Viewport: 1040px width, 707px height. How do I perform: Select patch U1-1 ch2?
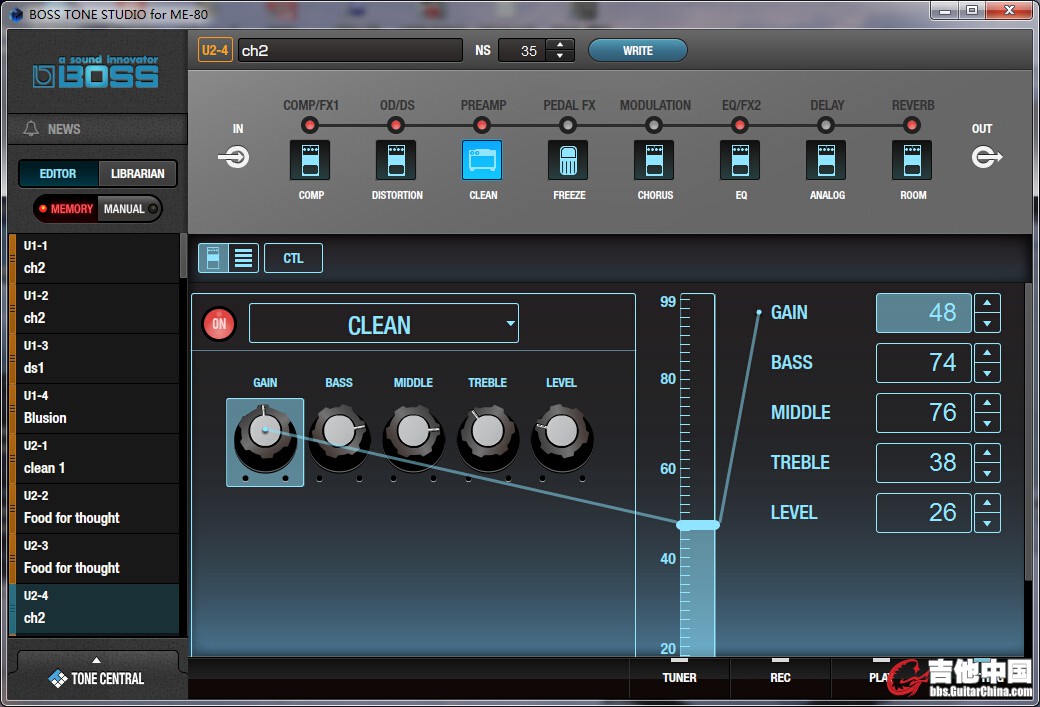pos(94,257)
